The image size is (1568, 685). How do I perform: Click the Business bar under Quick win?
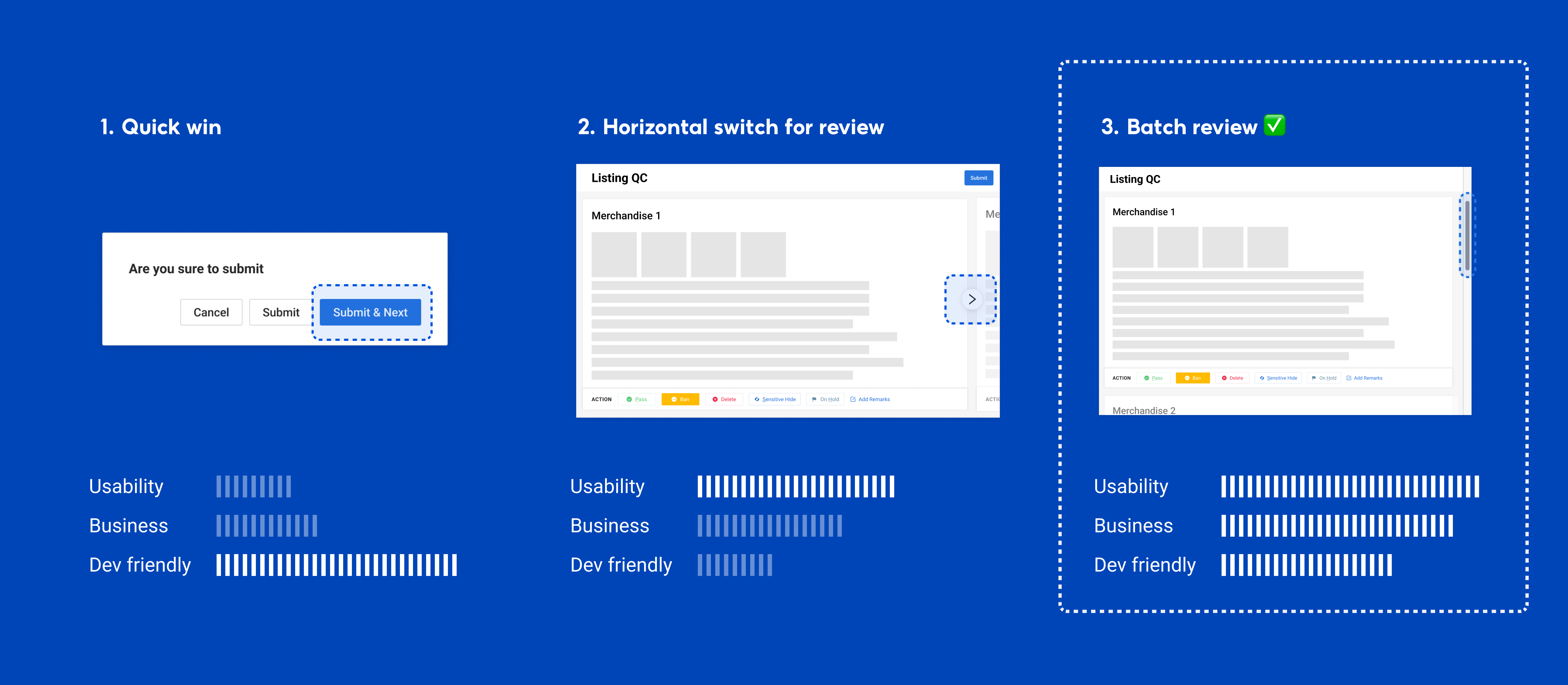click(x=267, y=526)
